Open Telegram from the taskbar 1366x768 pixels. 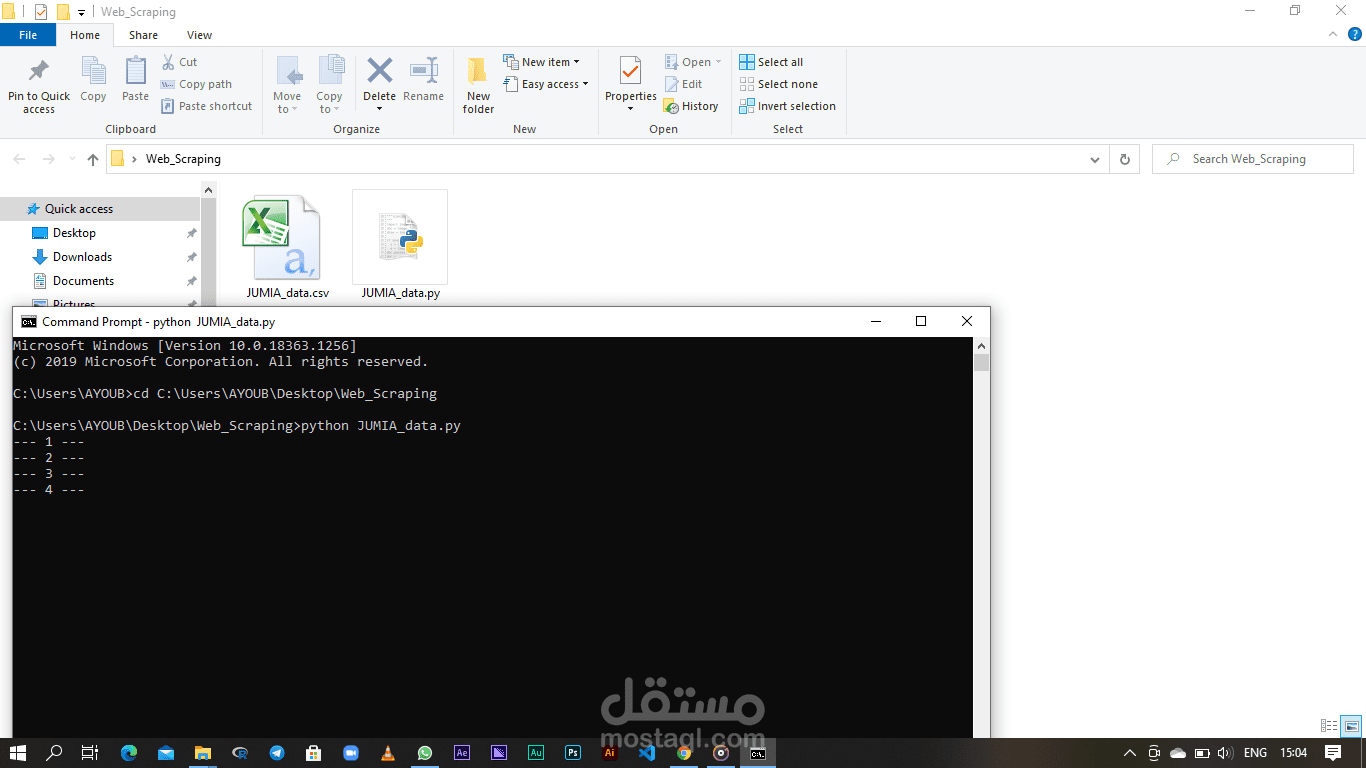(x=276, y=753)
